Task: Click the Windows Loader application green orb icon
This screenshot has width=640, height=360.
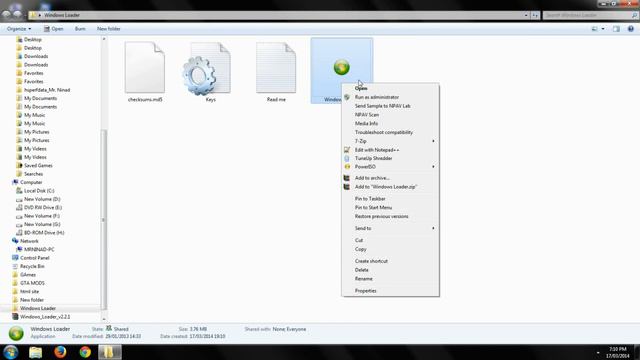Action: 342,67
